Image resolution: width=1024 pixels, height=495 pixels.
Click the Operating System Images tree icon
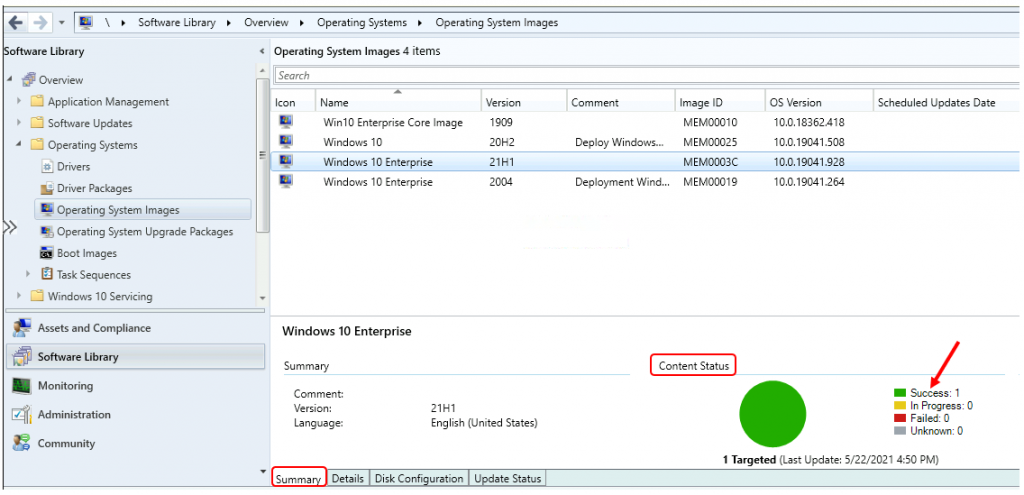46,210
